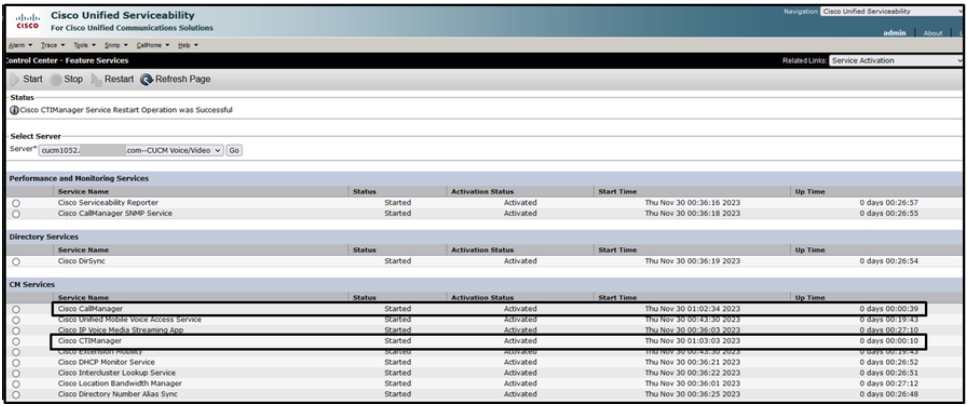Image resolution: width=968 pixels, height=407 pixels.
Task: Click the Cisco DHCP Monitor Service name
Action: click(x=106, y=362)
